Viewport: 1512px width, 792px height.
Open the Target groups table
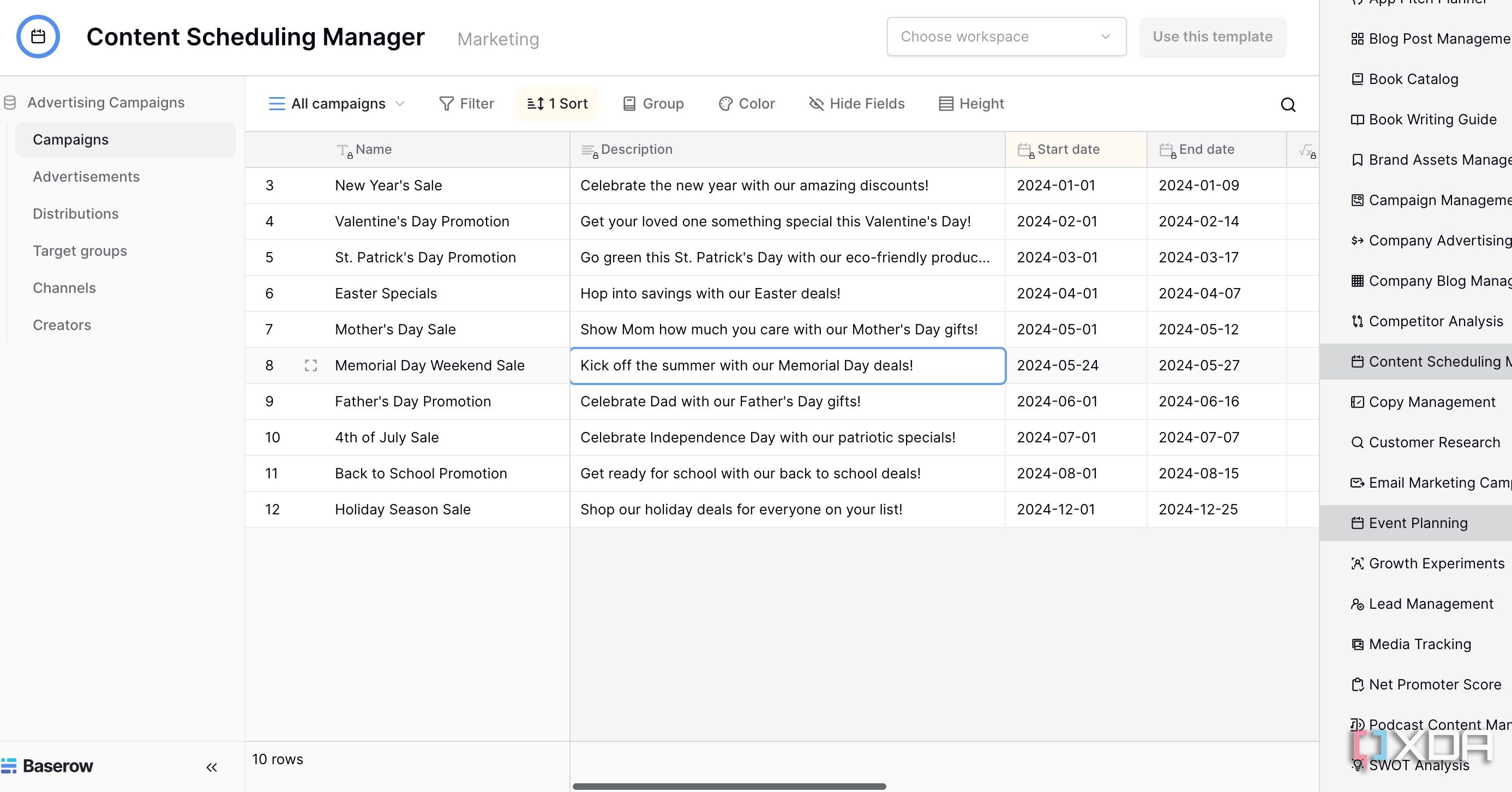click(80, 251)
